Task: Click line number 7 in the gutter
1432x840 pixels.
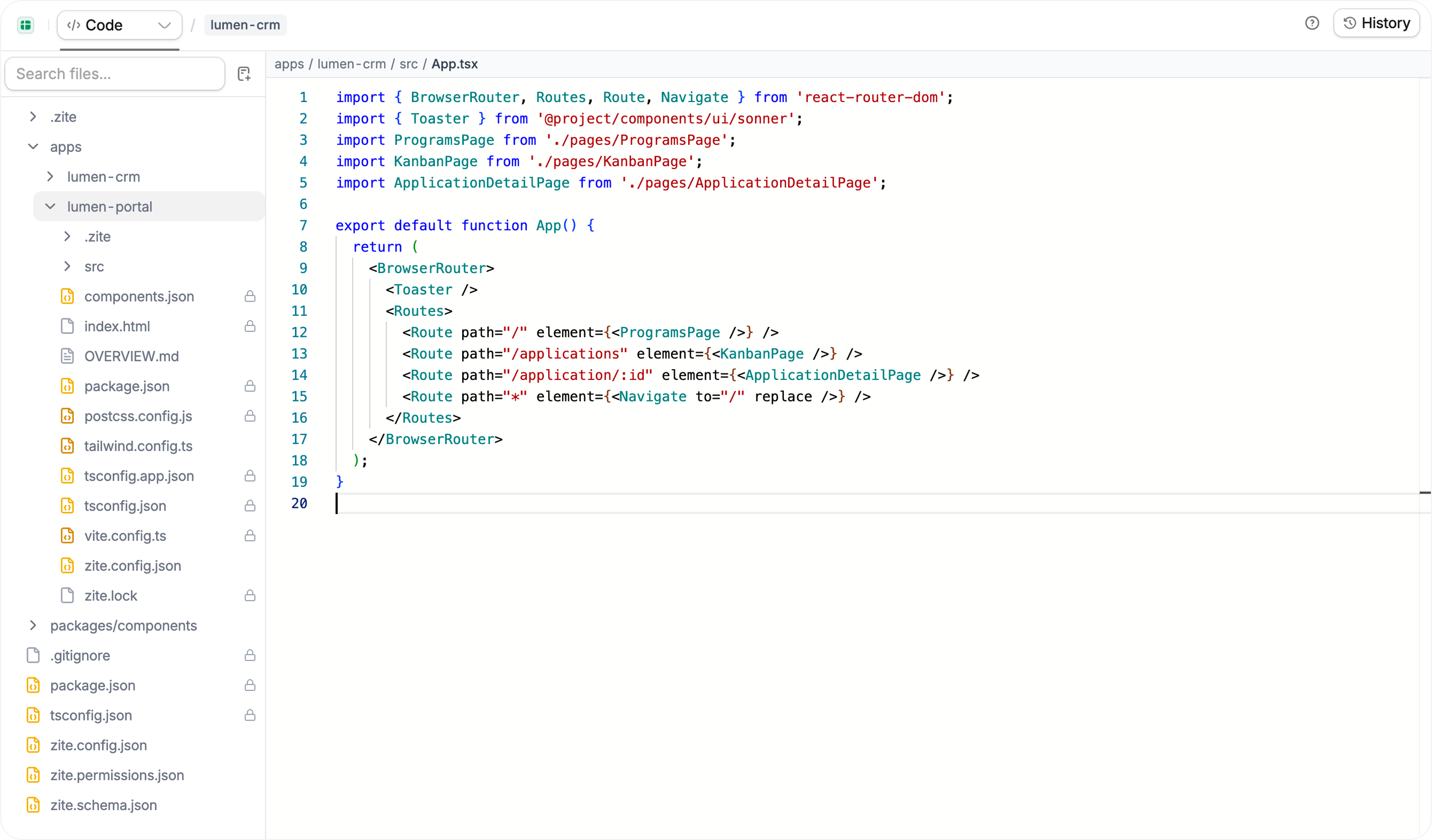Action: click(x=303, y=225)
